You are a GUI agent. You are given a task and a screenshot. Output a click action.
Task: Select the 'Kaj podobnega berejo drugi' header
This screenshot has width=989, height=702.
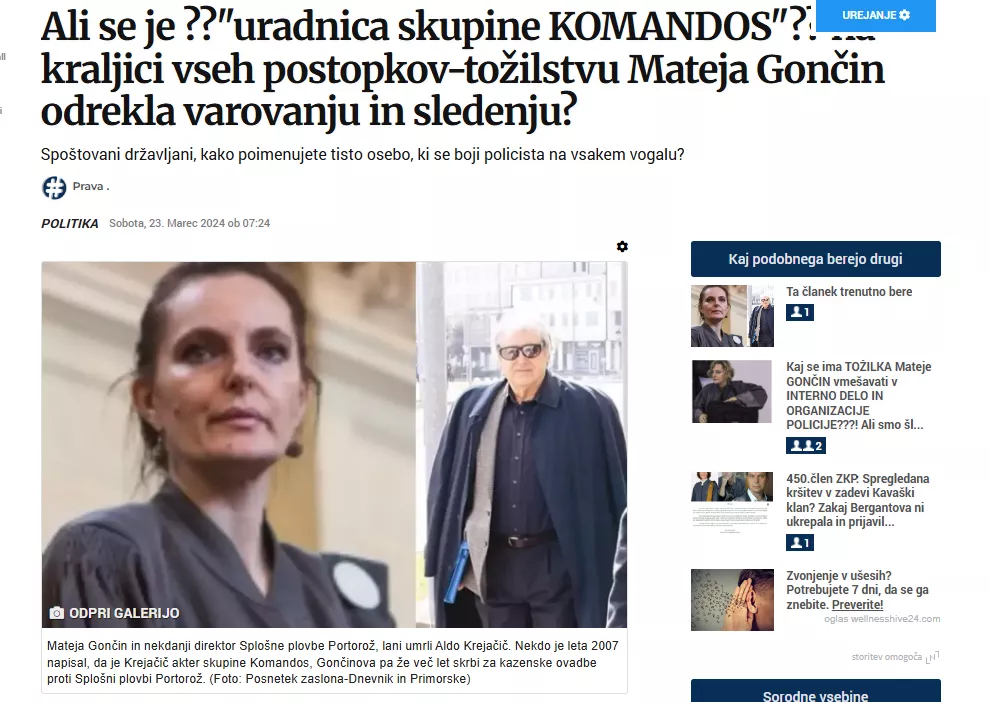(816, 259)
